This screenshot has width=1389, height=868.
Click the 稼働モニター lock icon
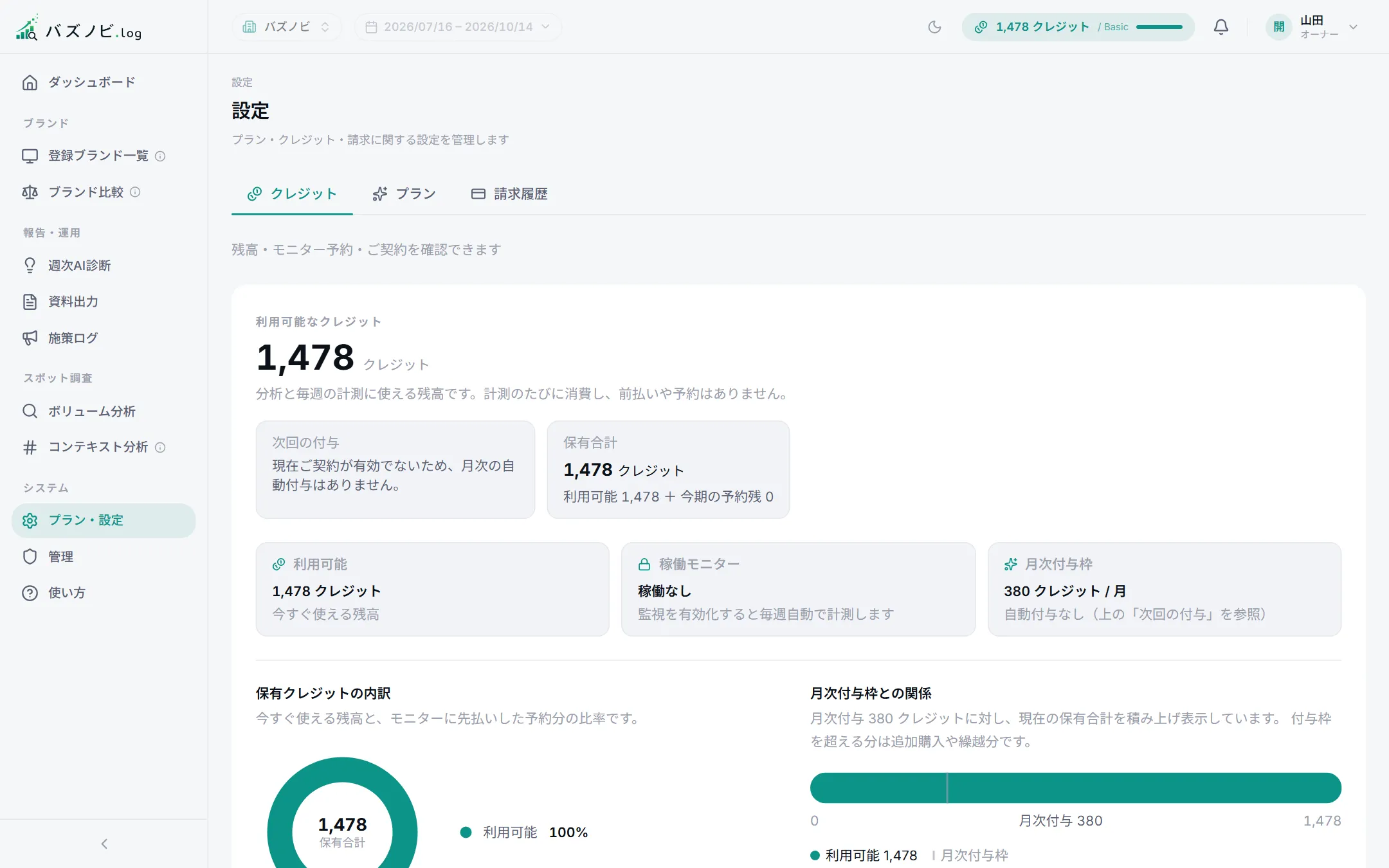point(644,565)
